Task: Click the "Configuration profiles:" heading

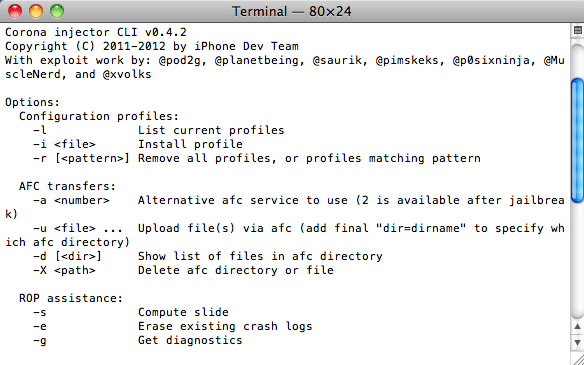Action: (99, 116)
